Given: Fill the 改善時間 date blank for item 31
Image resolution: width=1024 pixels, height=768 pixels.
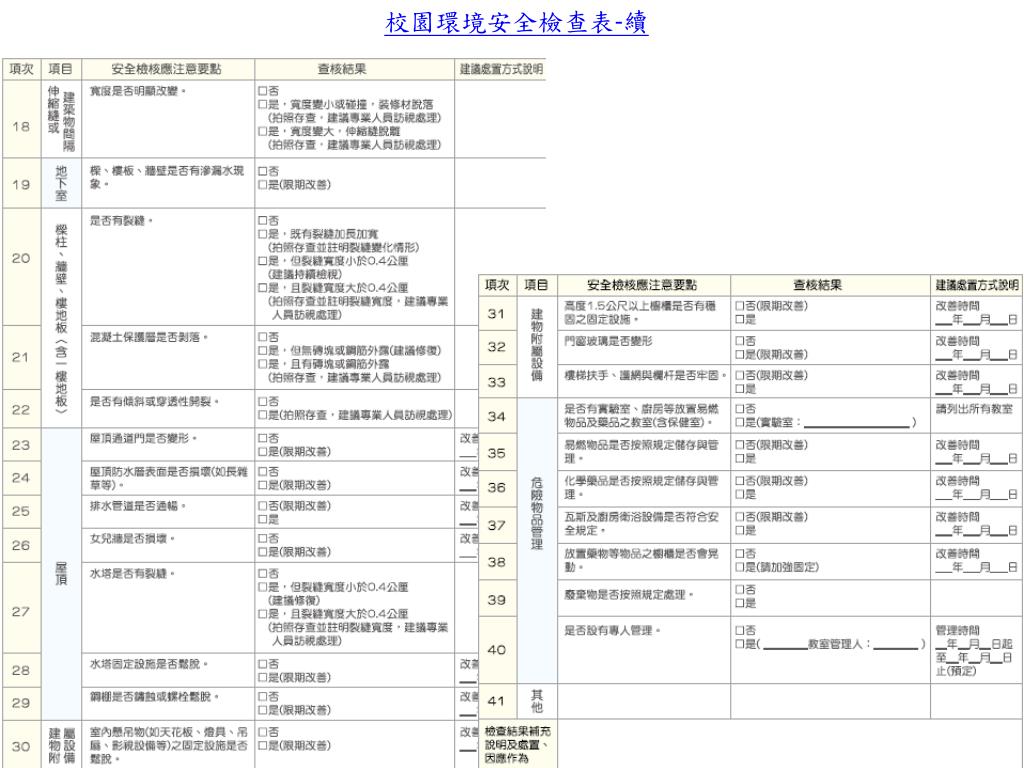Looking at the screenshot, I should coord(976,319).
